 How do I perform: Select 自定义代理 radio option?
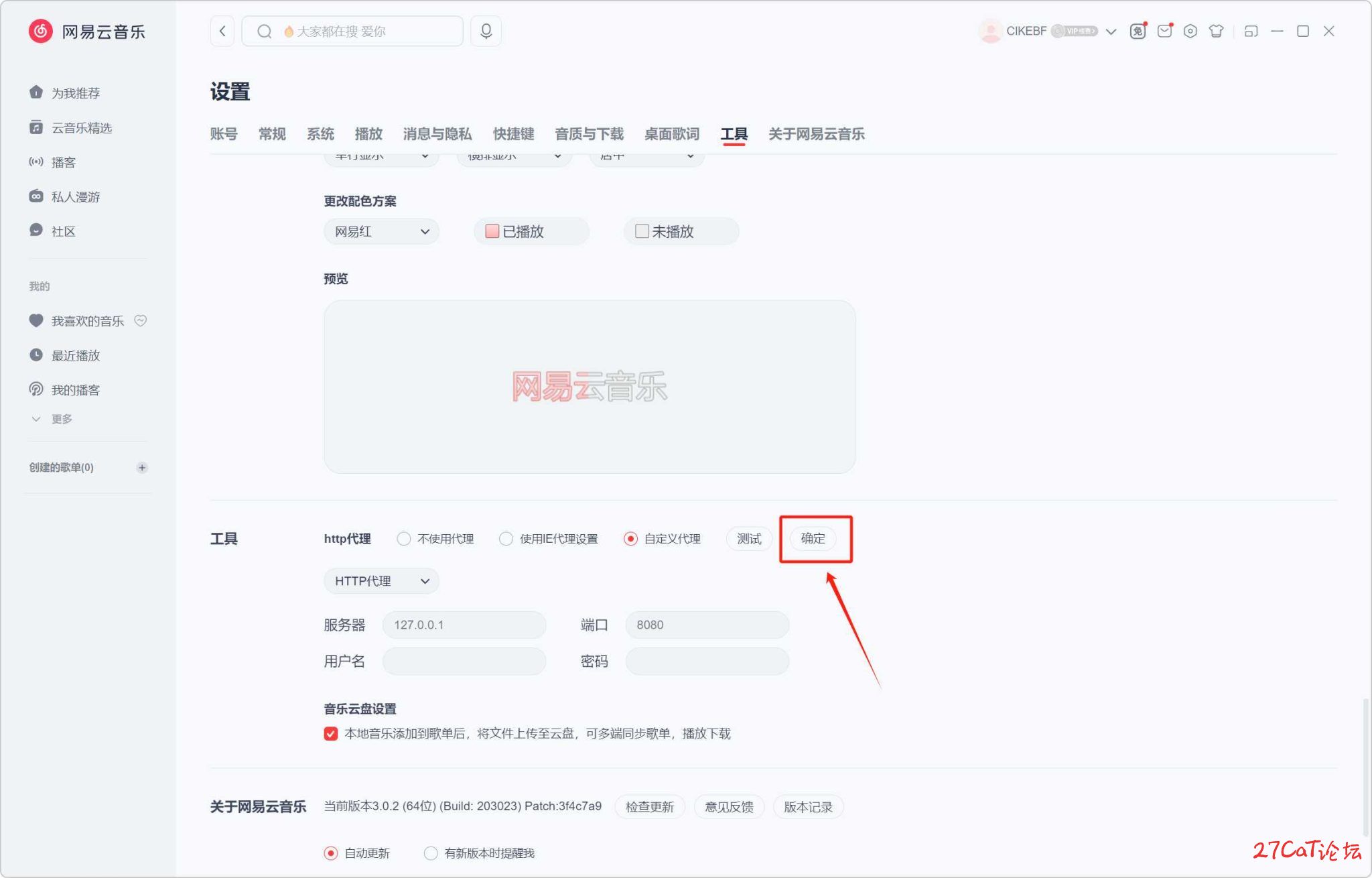click(x=630, y=539)
